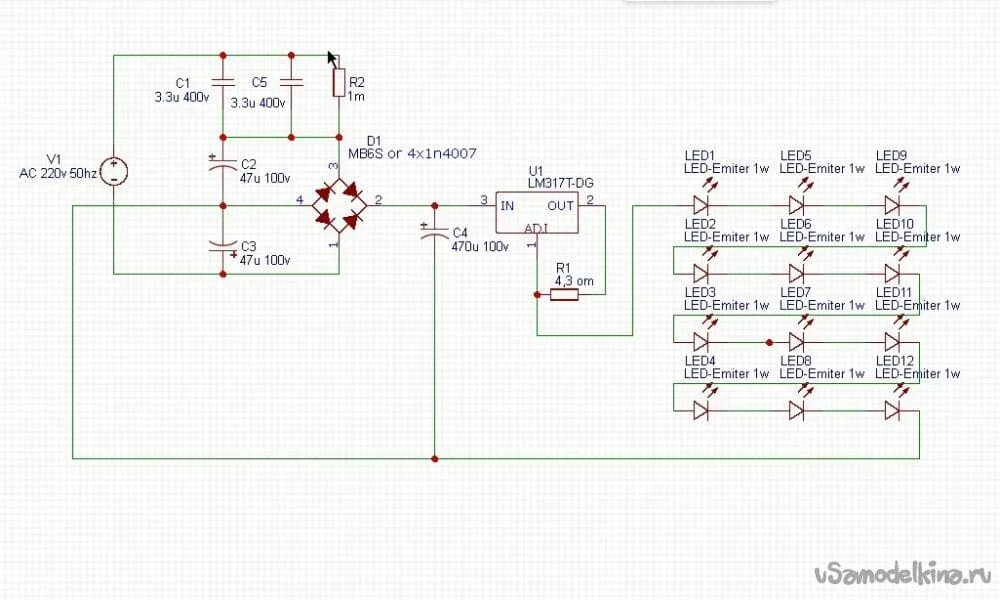The height and width of the screenshot is (600, 1000).
Task: Select the LED7 diode symbol
Action: pos(797,342)
